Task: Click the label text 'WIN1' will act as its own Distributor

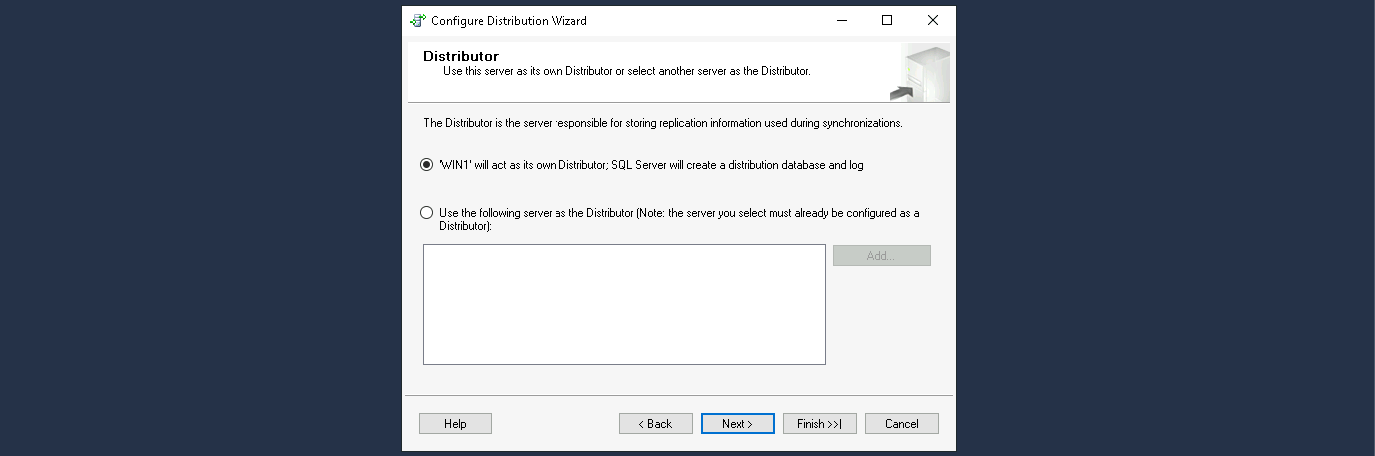Action: [x=650, y=166]
